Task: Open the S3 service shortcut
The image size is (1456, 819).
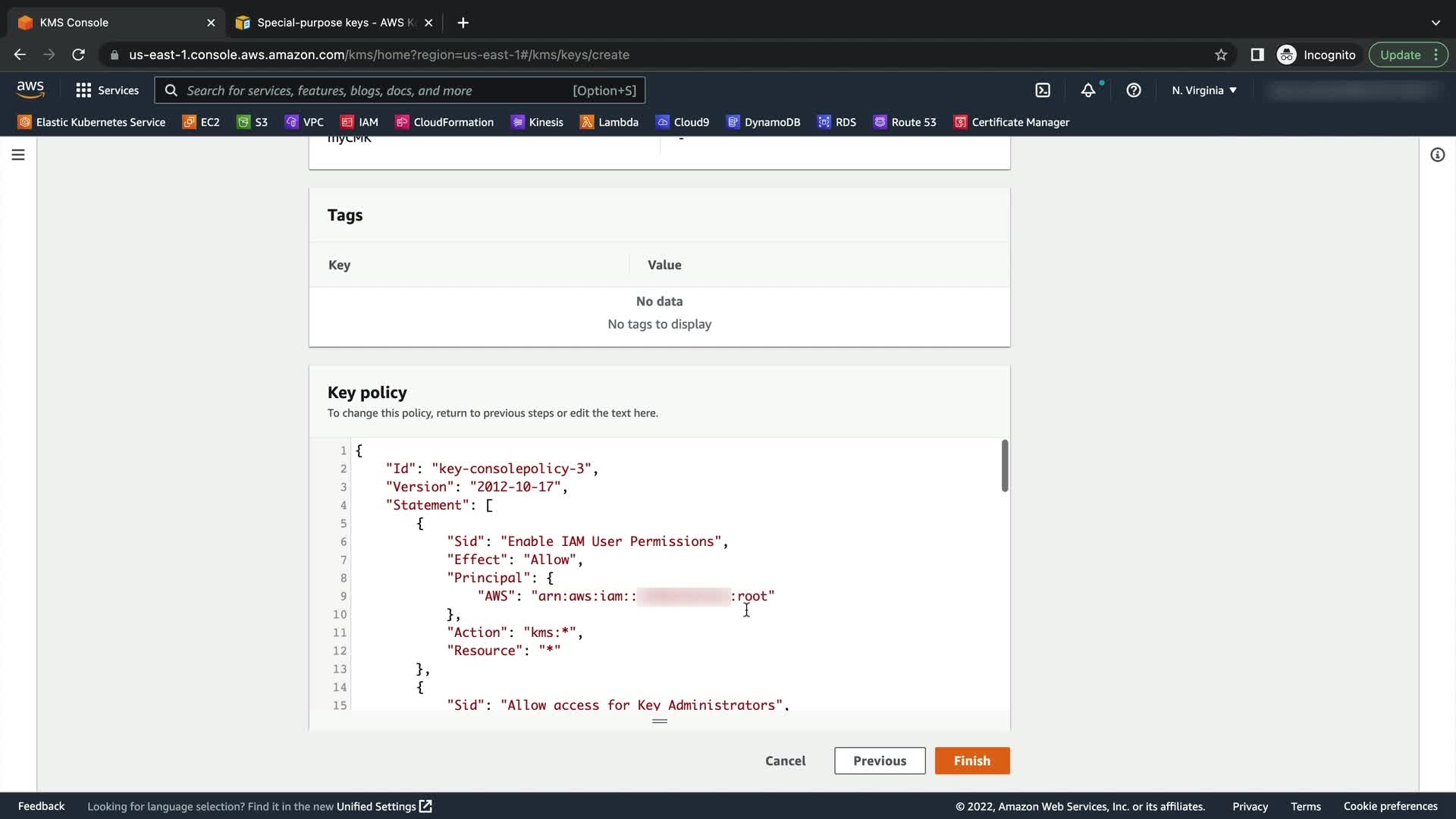Action: [x=253, y=122]
